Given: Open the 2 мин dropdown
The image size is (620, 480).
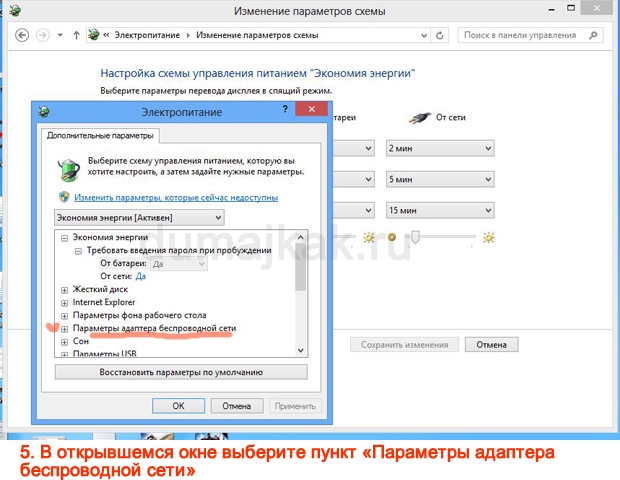Looking at the screenshot, I should (440, 149).
